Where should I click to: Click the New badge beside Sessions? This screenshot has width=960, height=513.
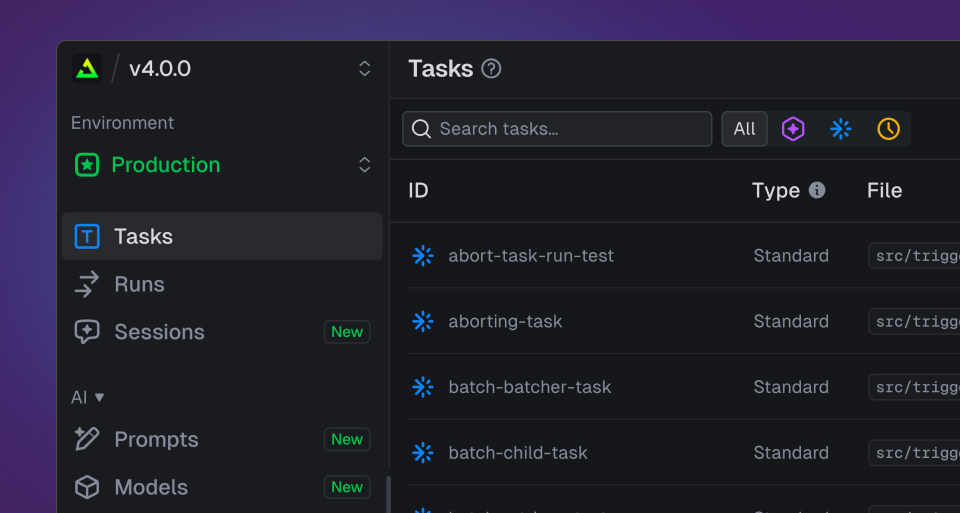click(347, 332)
